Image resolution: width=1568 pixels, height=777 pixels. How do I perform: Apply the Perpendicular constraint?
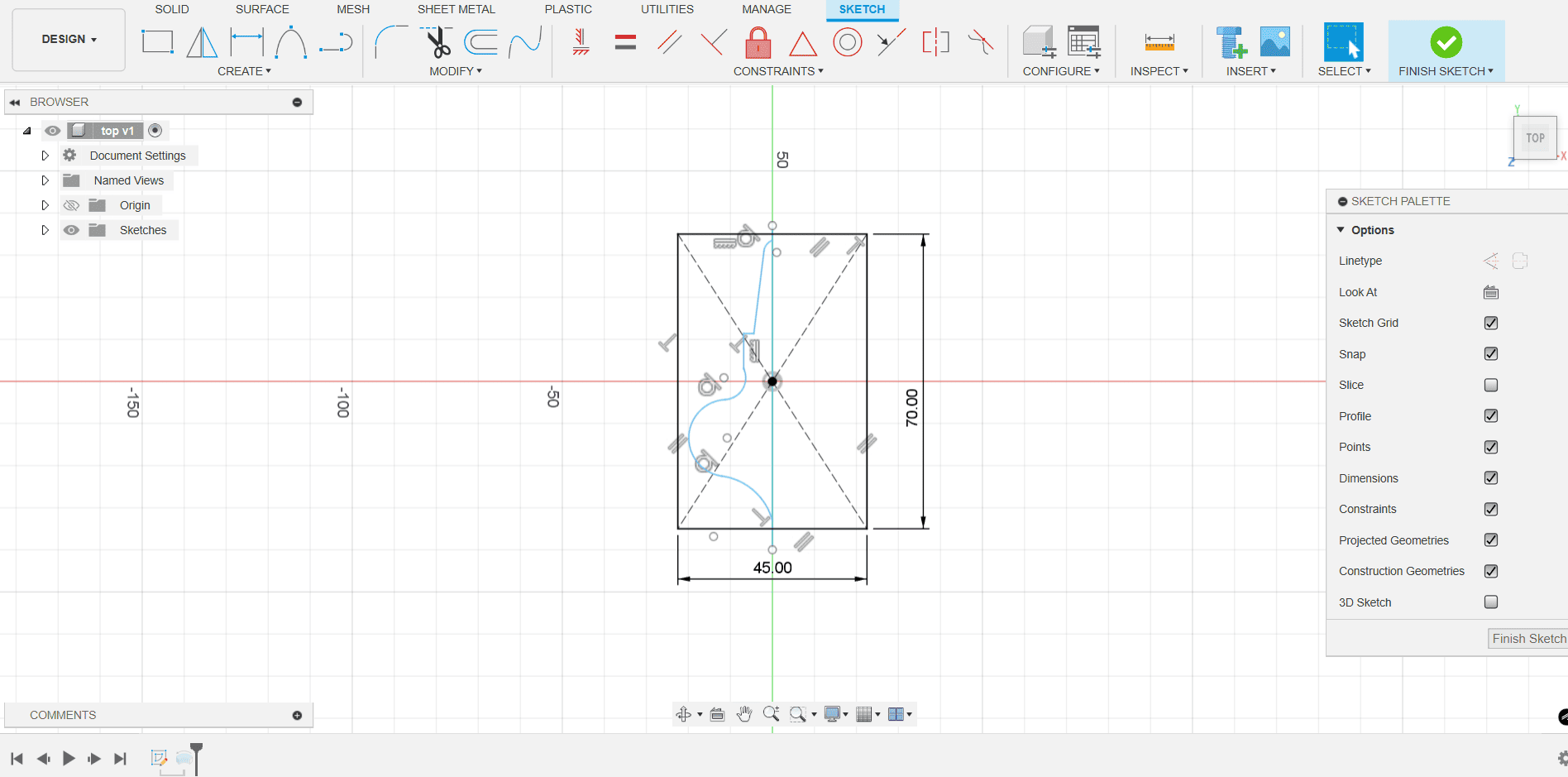[x=714, y=41]
